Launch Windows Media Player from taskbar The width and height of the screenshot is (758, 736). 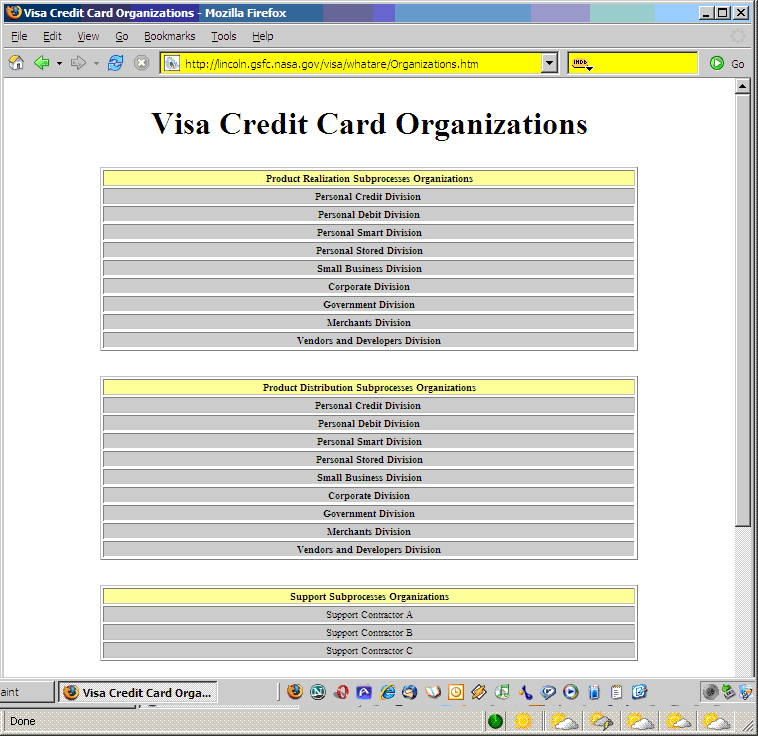coord(571,692)
